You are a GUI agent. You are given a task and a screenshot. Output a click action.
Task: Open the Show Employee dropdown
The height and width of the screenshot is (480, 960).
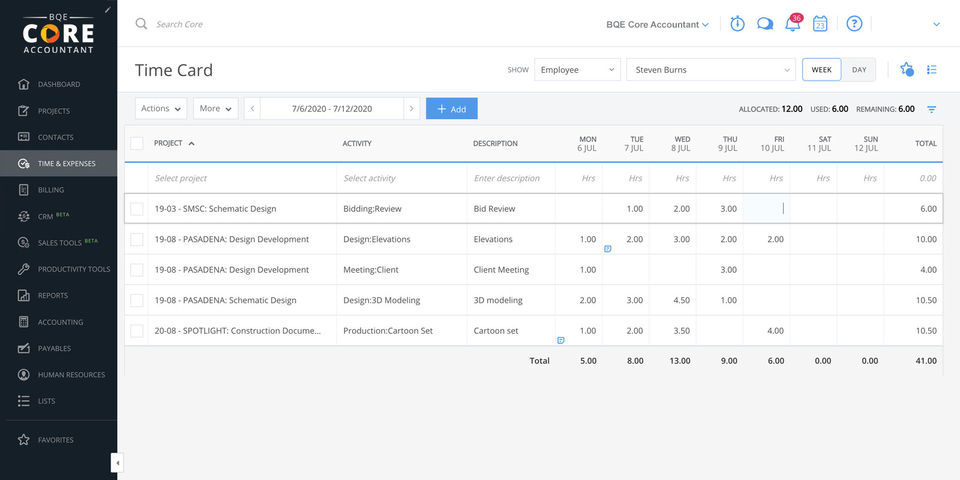577,70
